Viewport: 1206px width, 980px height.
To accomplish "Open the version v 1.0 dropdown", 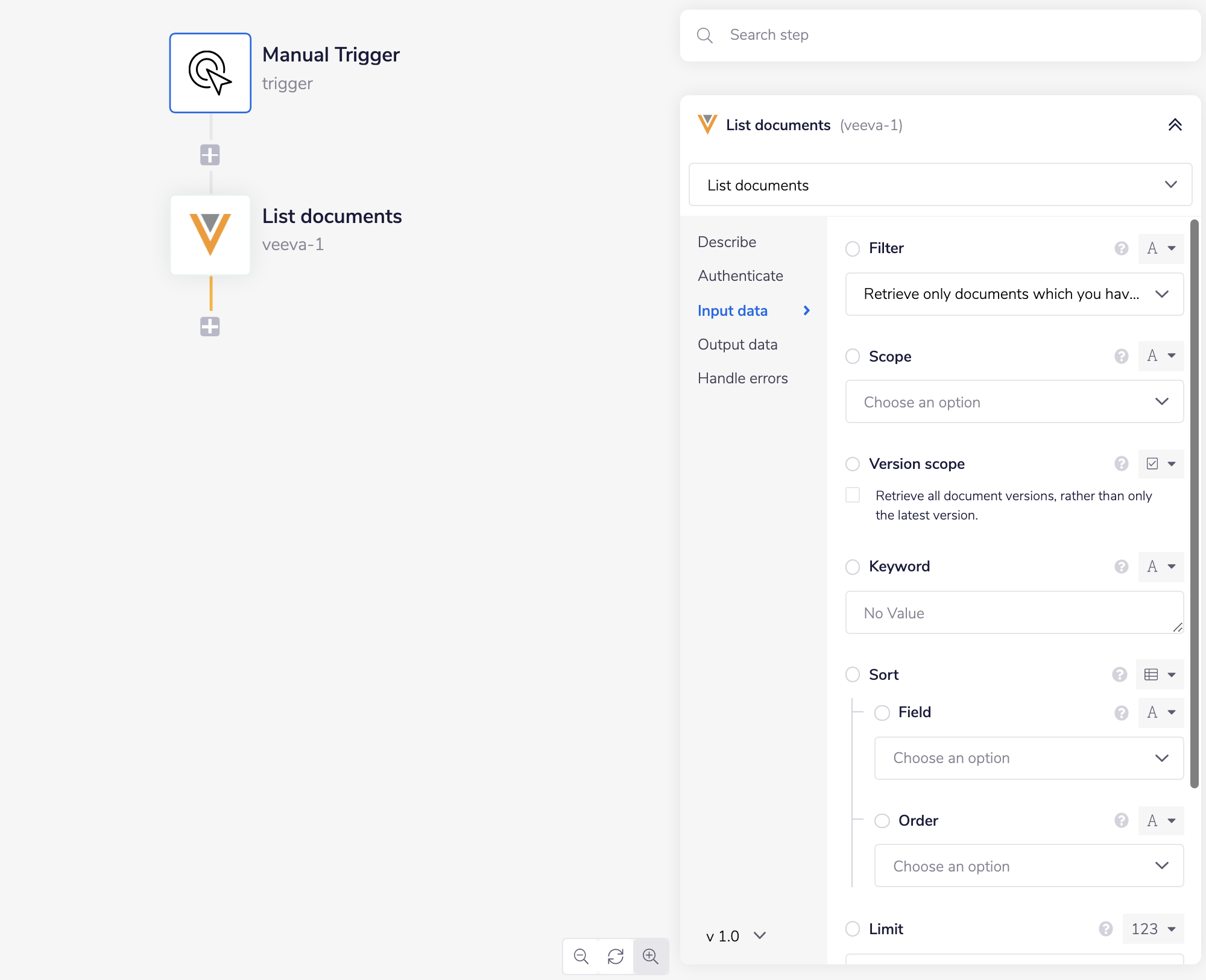I will [735, 936].
